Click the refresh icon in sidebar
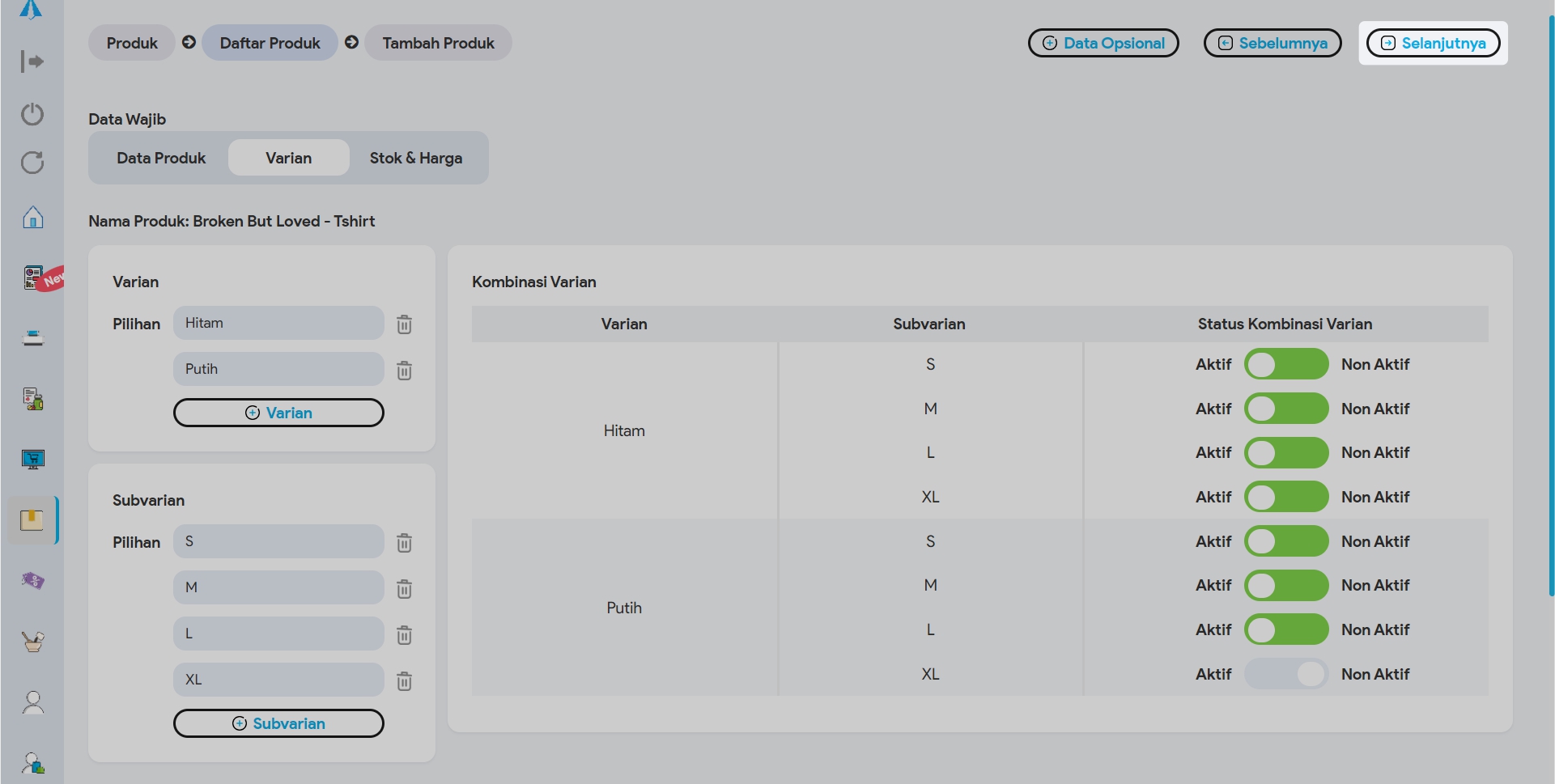The width and height of the screenshot is (1555, 784). 32,163
